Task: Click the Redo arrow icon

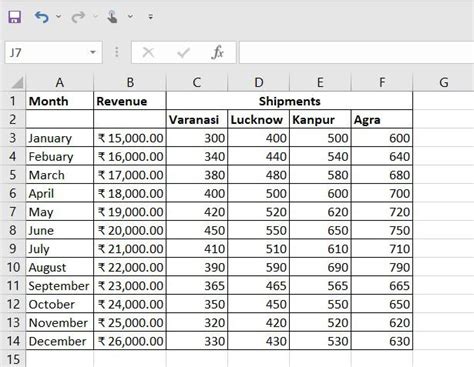Action: [x=78, y=17]
